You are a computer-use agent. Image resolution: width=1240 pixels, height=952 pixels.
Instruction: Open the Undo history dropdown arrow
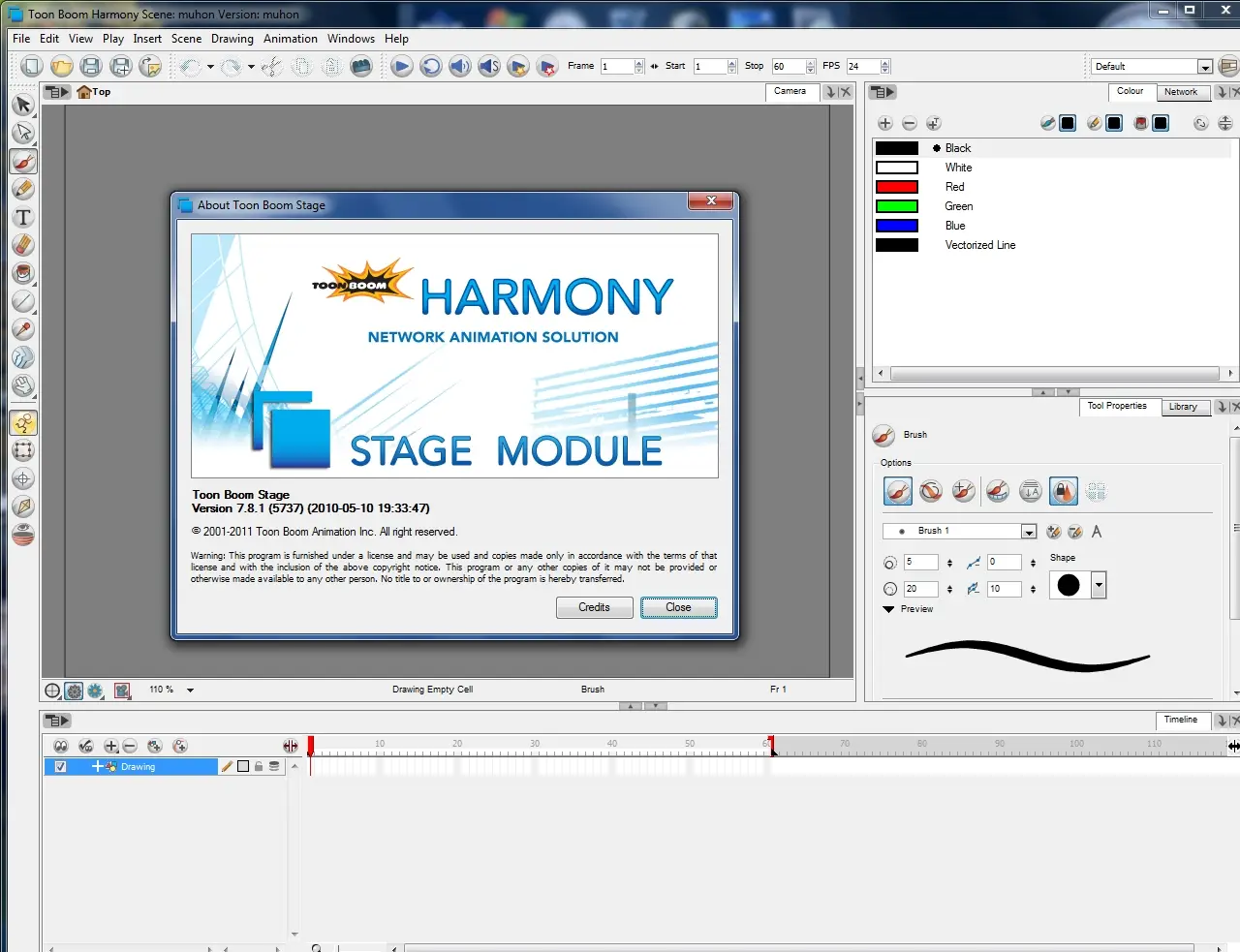coord(210,67)
